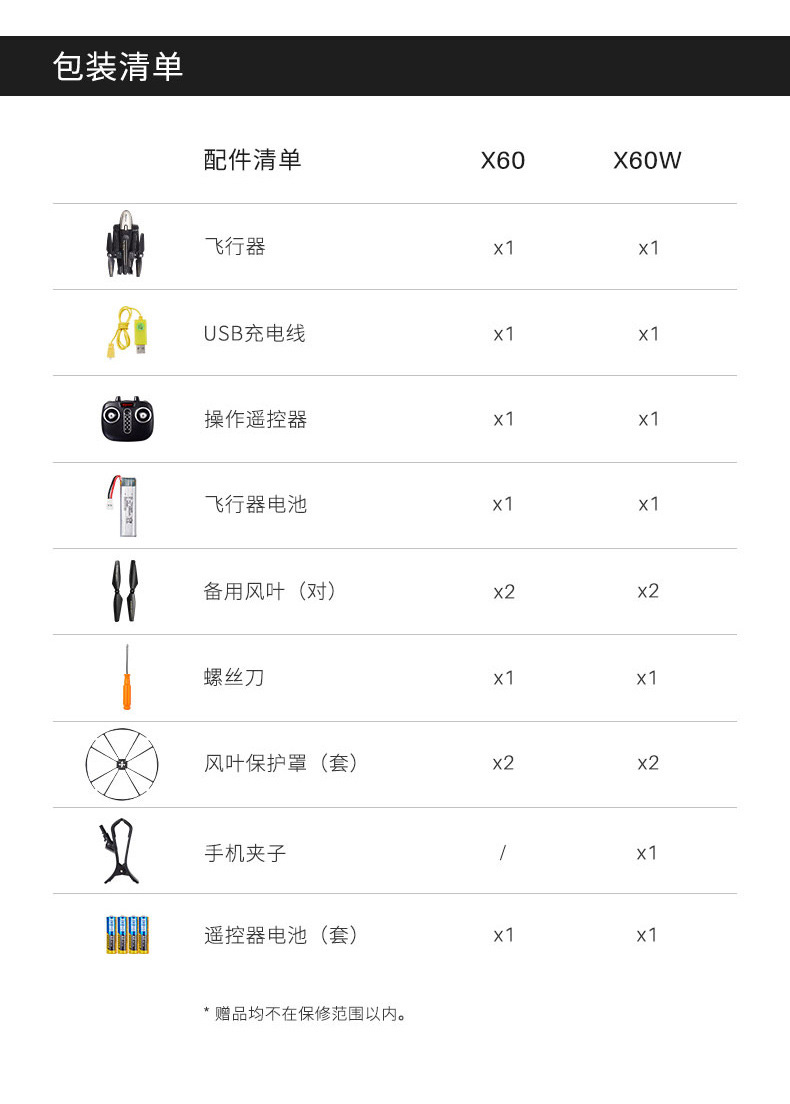Click the 包装清单 header title

[x=118, y=67]
